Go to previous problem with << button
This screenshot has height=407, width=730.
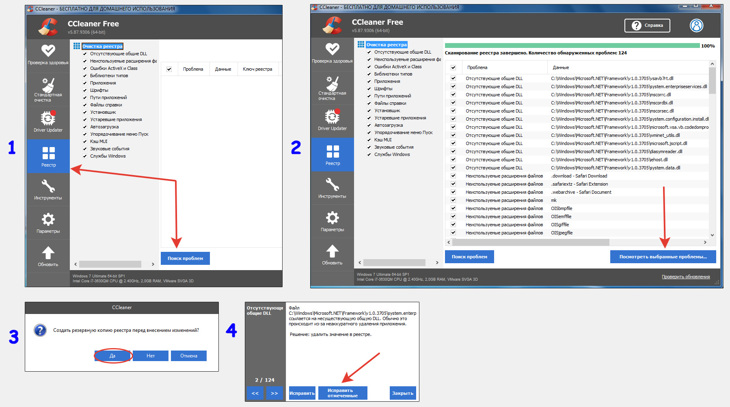[255, 393]
